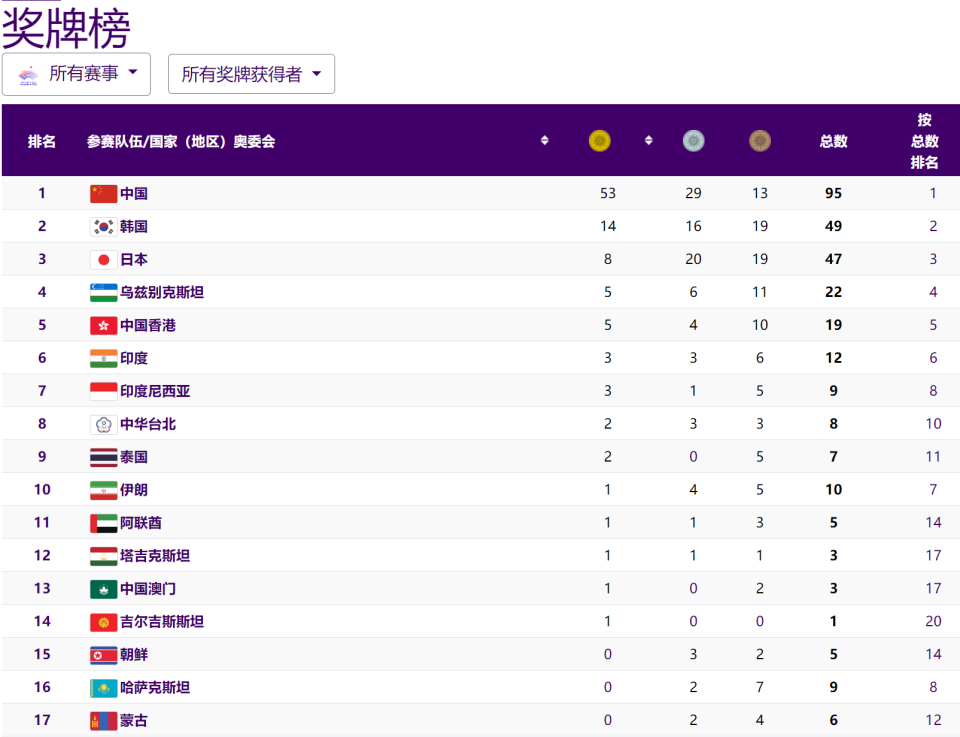The width and height of the screenshot is (960, 737).
Task: Click the China flag icon
Action: coord(103,193)
